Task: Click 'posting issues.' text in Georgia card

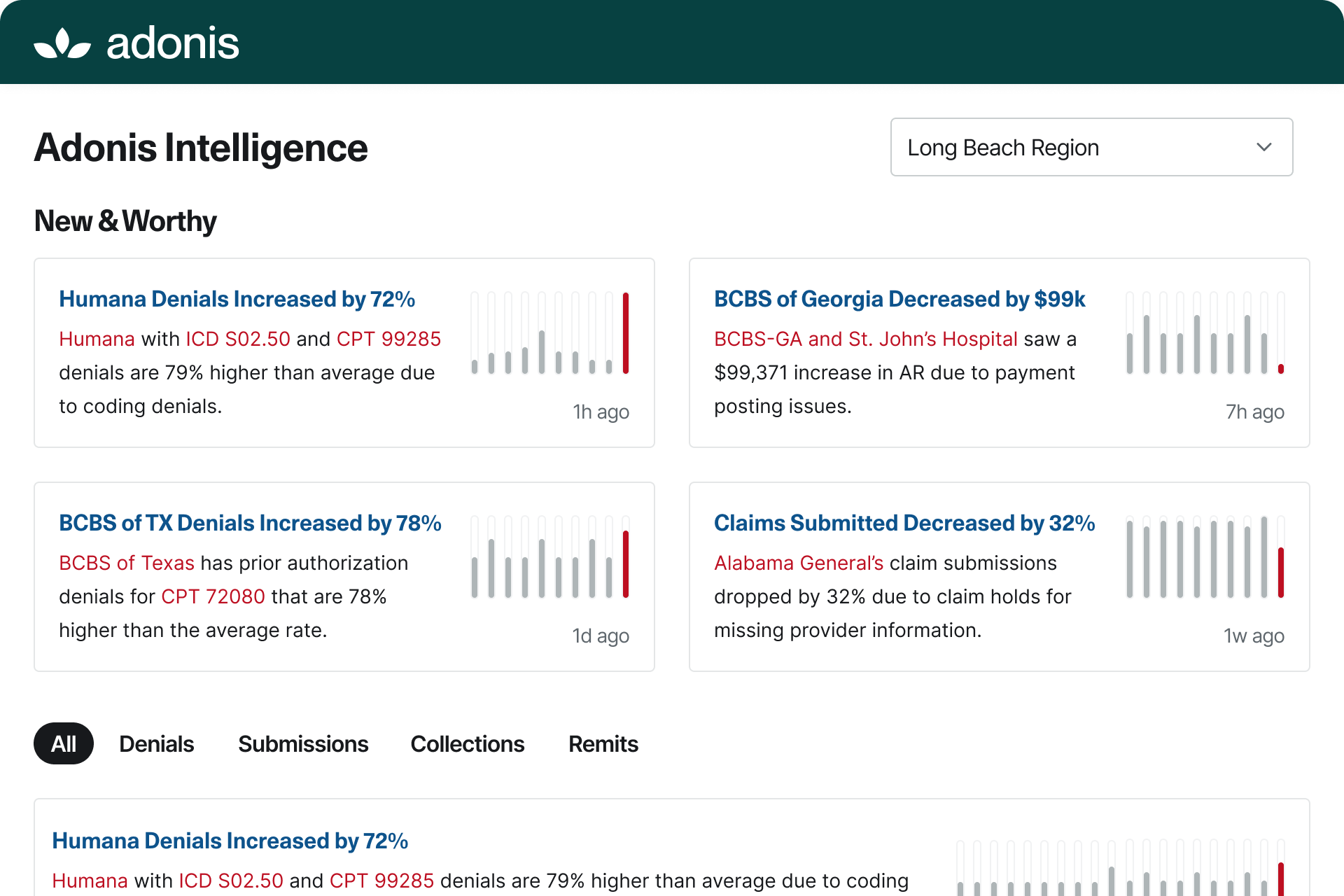Action: [783, 406]
